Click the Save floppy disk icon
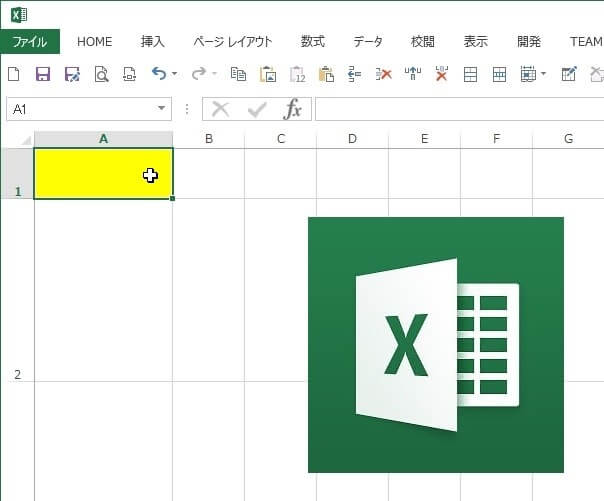The width and height of the screenshot is (604, 501). pyautogui.click(x=43, y=74)
